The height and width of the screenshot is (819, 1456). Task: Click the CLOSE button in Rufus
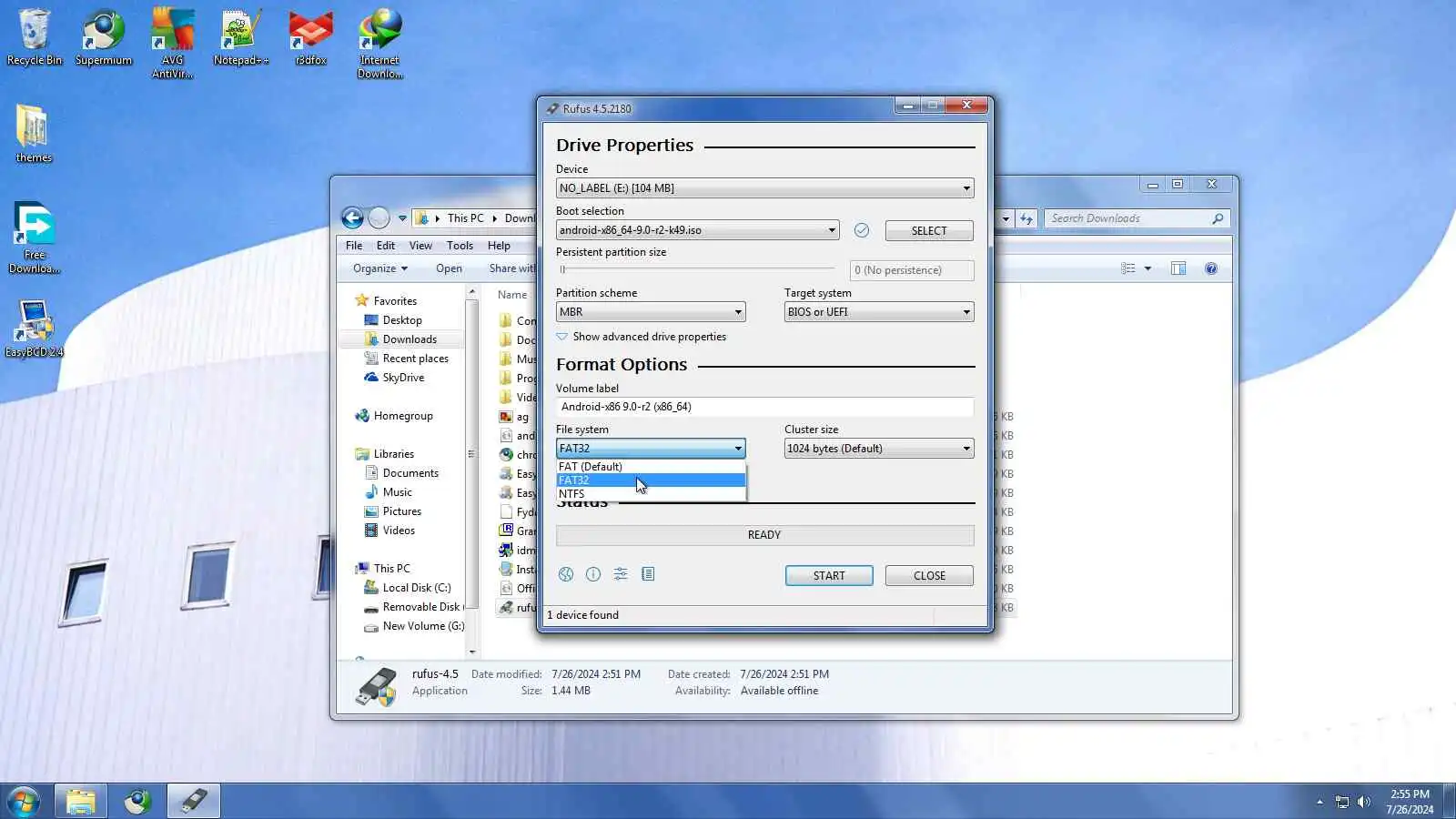pos(929,576)
